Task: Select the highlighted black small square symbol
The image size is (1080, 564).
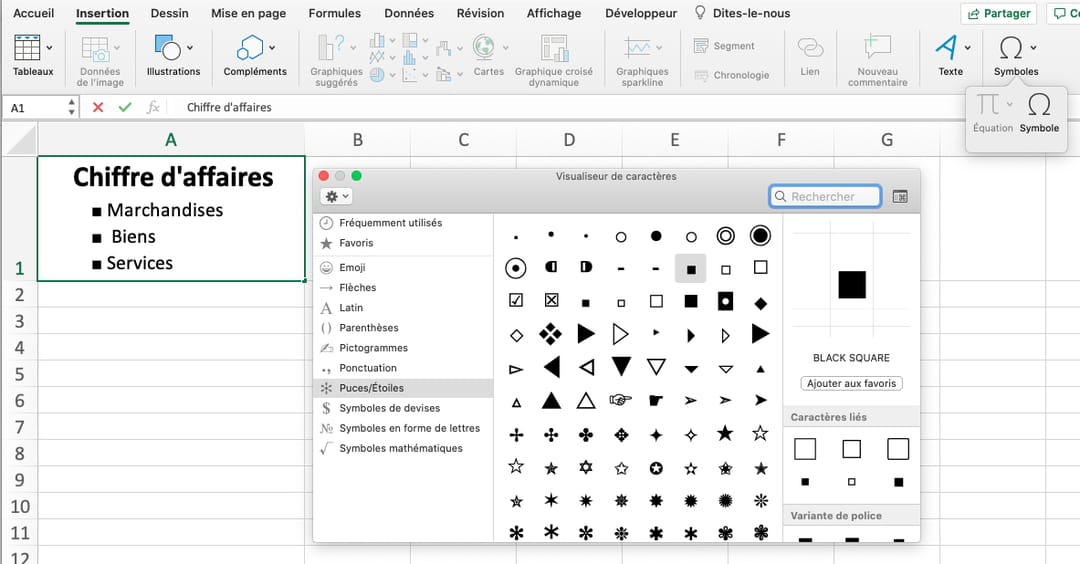Action: [691, 269]
